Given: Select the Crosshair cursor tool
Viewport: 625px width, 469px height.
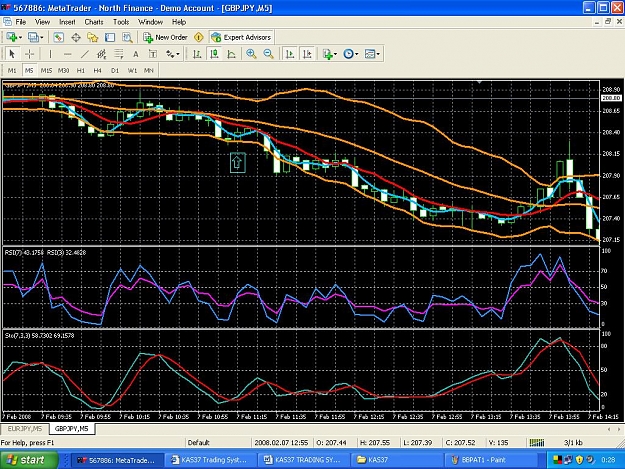Looking at the screenshot, I should tap(29, 54).
